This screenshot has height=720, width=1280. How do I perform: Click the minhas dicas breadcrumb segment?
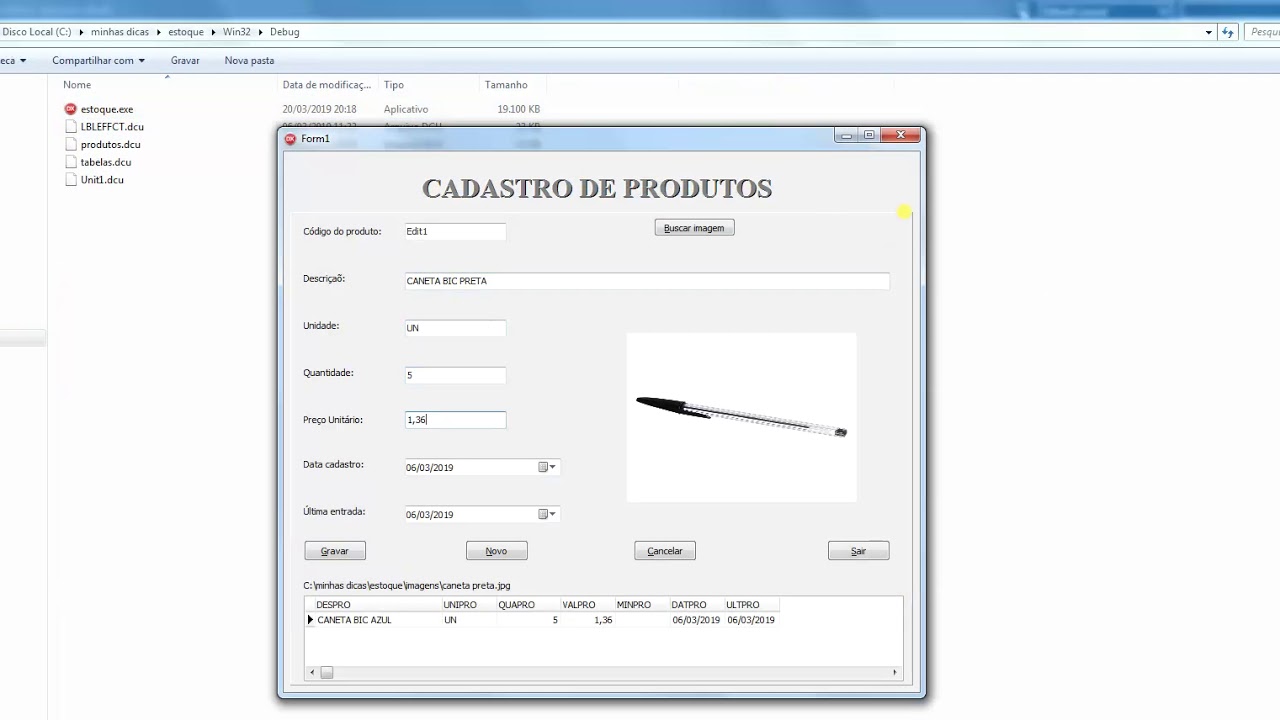coord(120,32)
